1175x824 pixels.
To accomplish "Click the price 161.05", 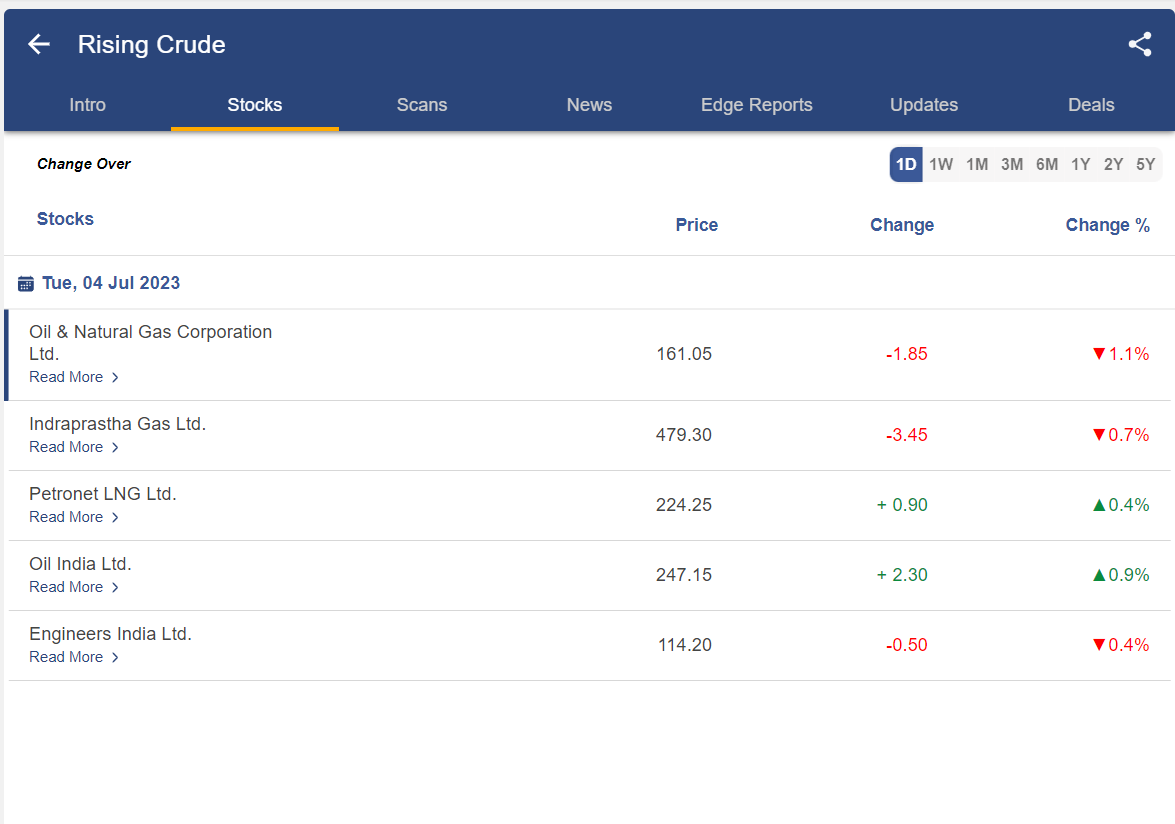I will (x=684, y=354).
